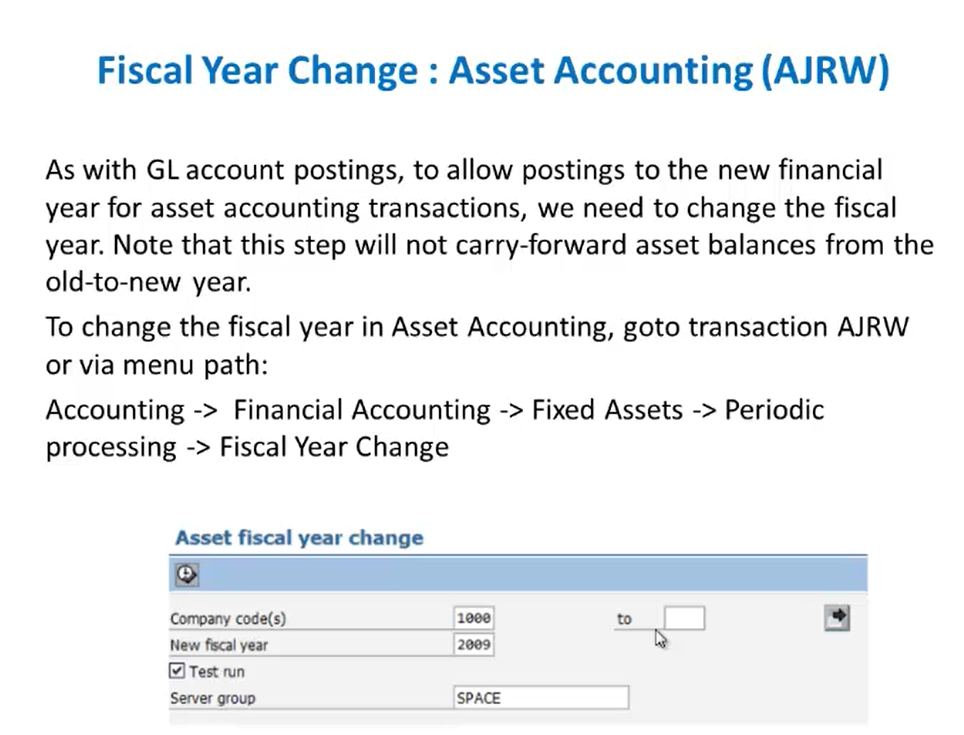Click the slide heading 'Fiscal Year Change'
This screenshot has width=964, height=735.
click(258, 69)
